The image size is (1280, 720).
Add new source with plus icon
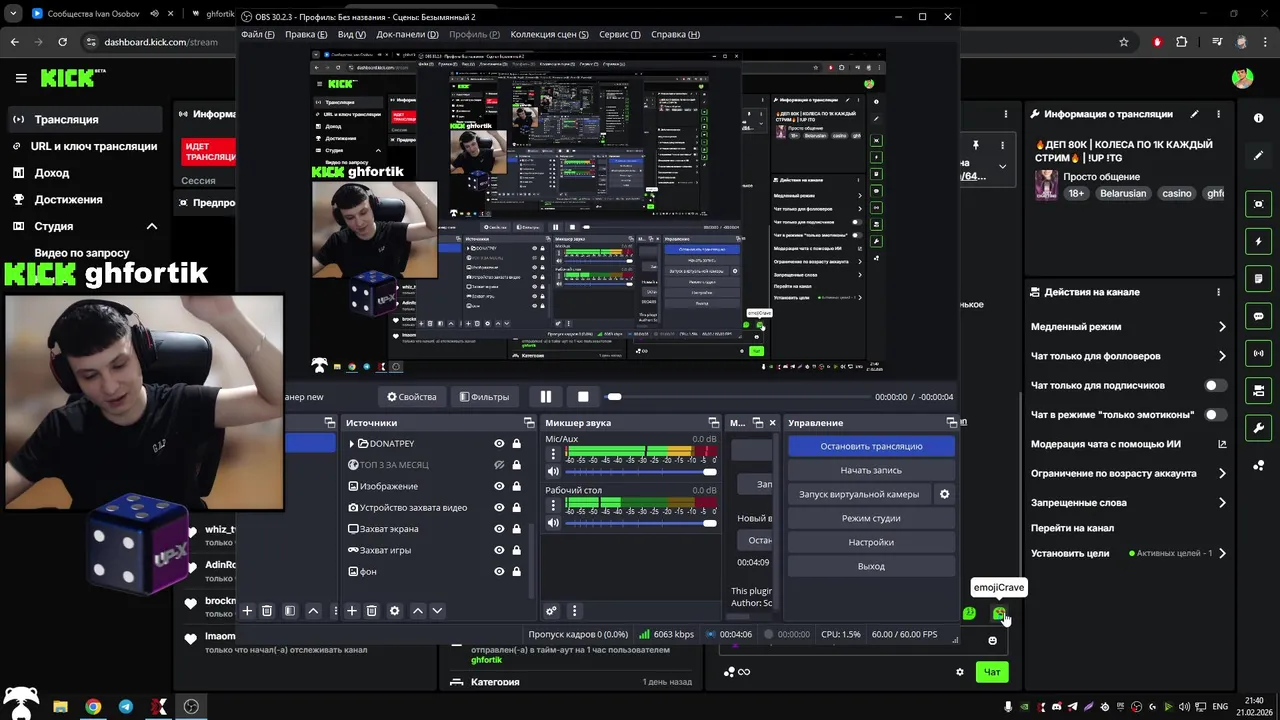[x=352, y=610]
